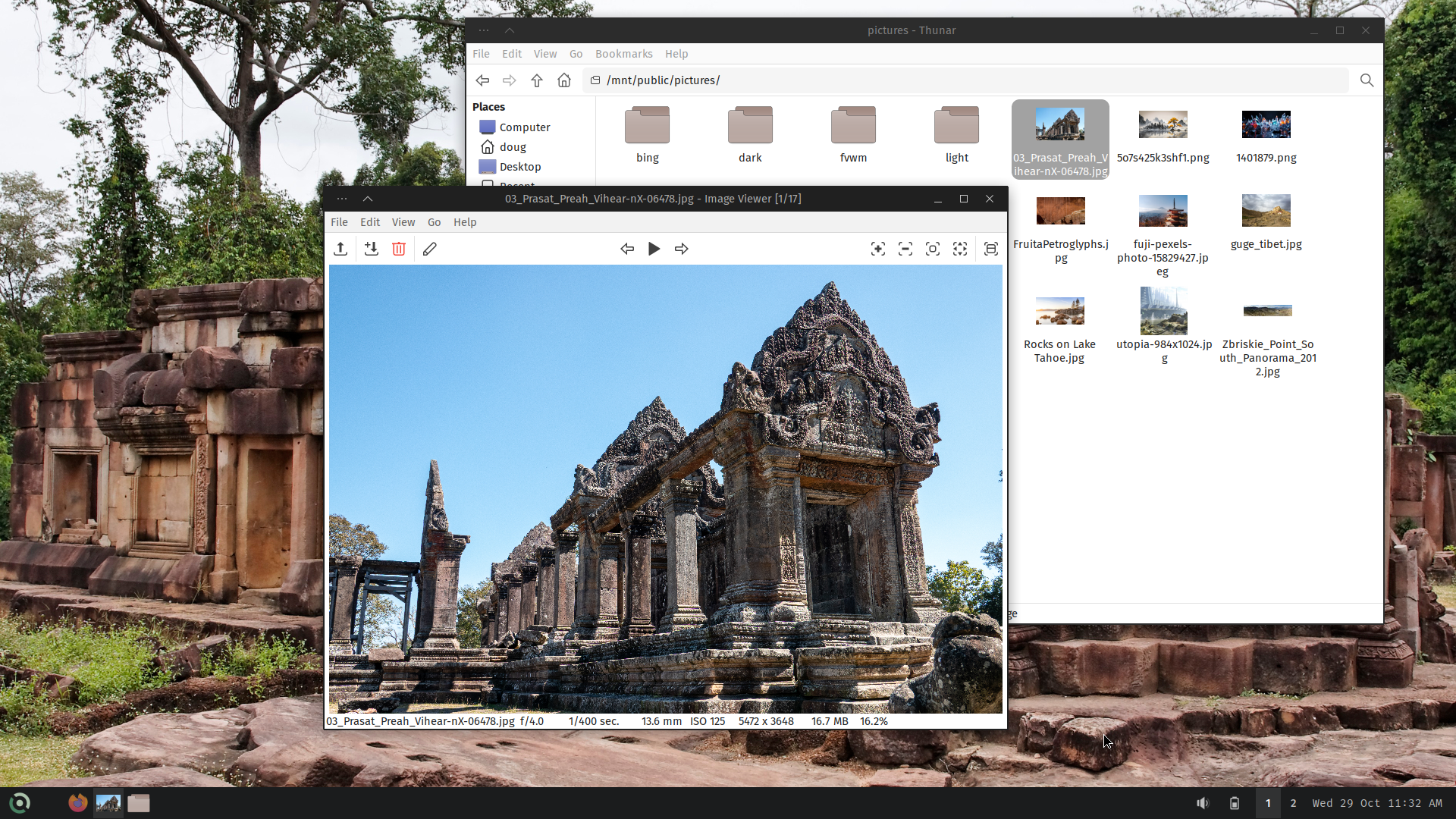This screenshot has height=819, width=1456.
Task: Open the Bookmarks menu in Thunar
Action: click(x=623, y=54)
